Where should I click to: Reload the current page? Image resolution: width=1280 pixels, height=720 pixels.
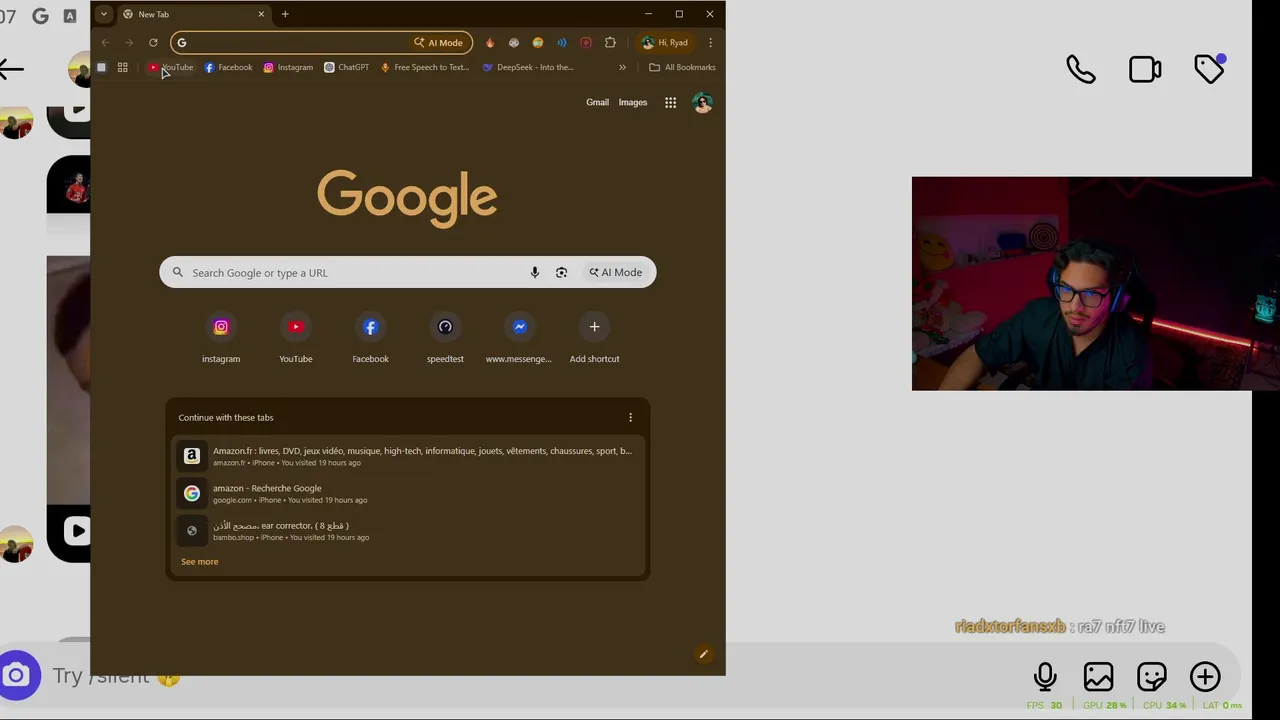coord(153,43)
